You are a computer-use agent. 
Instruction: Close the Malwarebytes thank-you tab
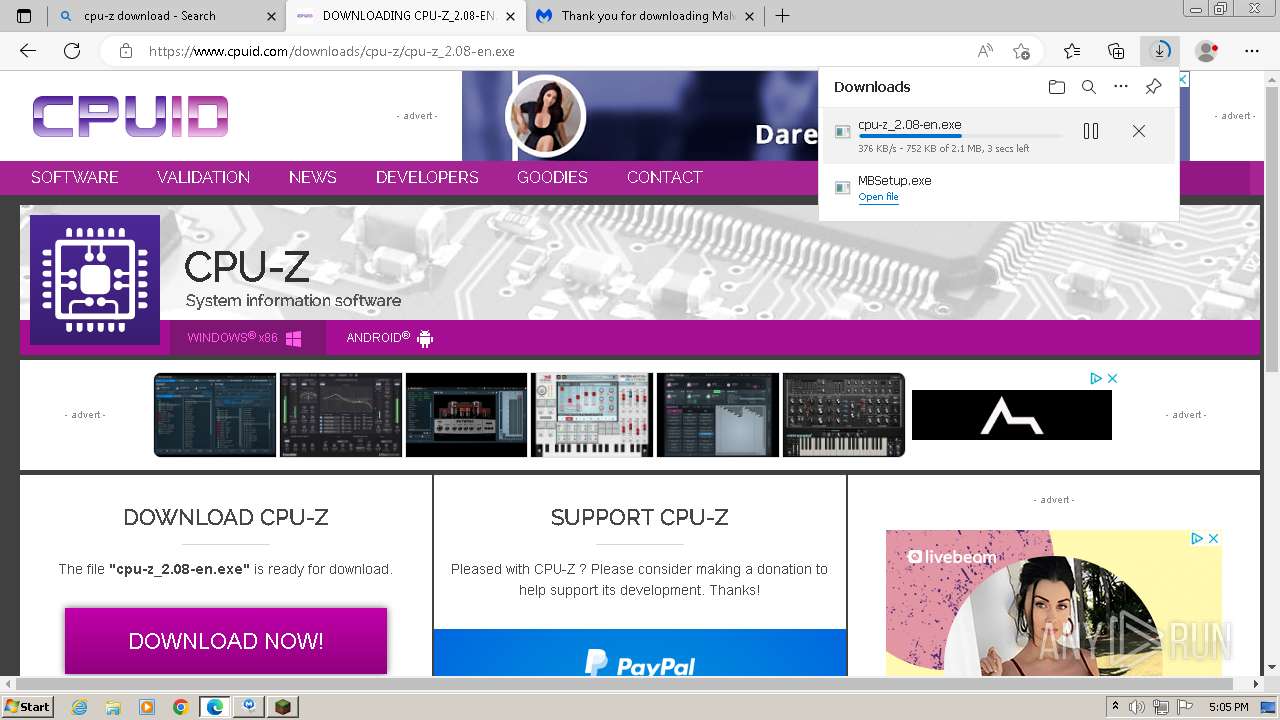coord(749,16)
